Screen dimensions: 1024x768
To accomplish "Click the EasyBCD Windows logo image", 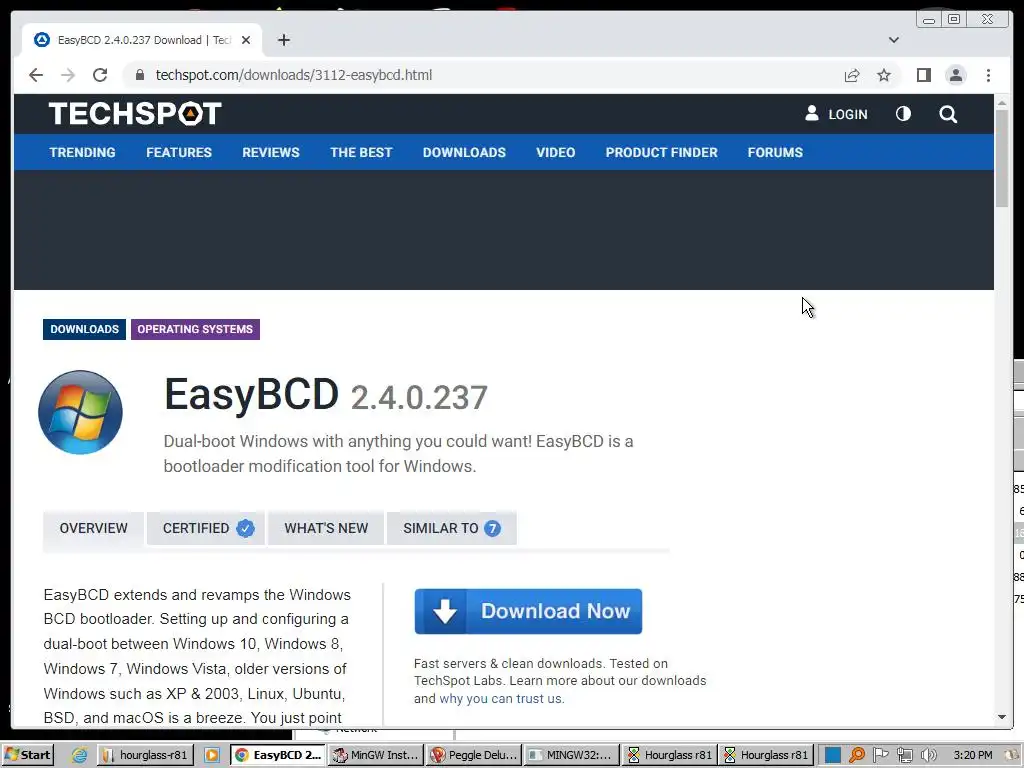I will point(80,413).
